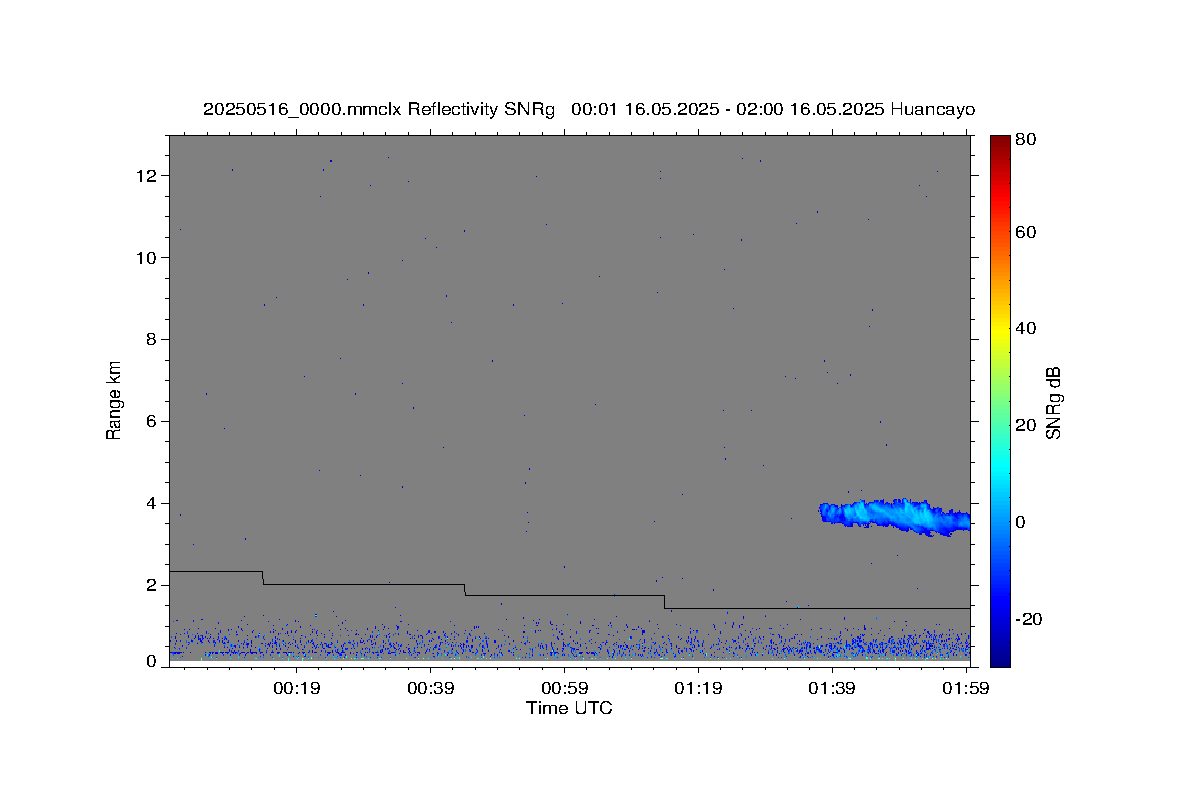Click the 'Huancayo' station name in title

point(932,110)
